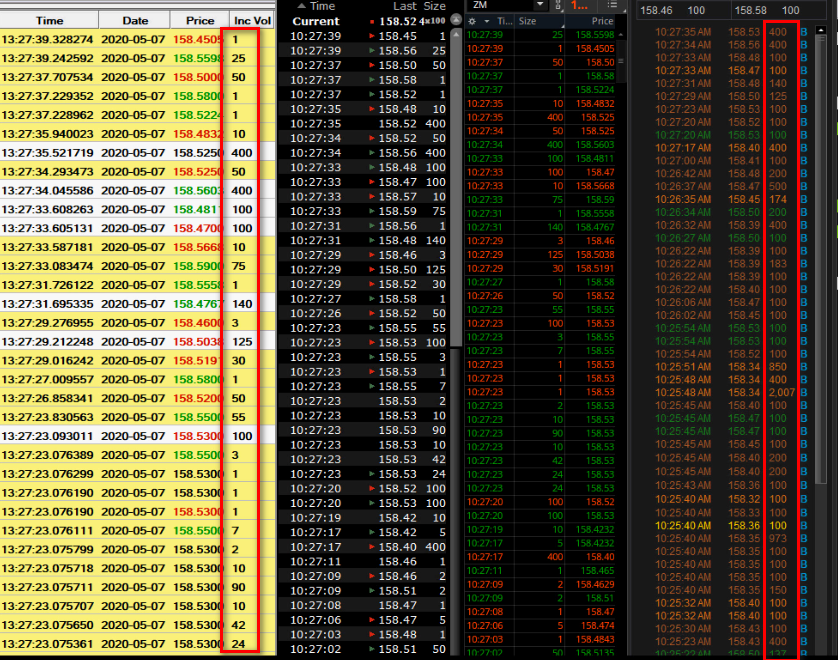
Task: Click price 158.4767 in yellow table
Action: coord(198,304)
